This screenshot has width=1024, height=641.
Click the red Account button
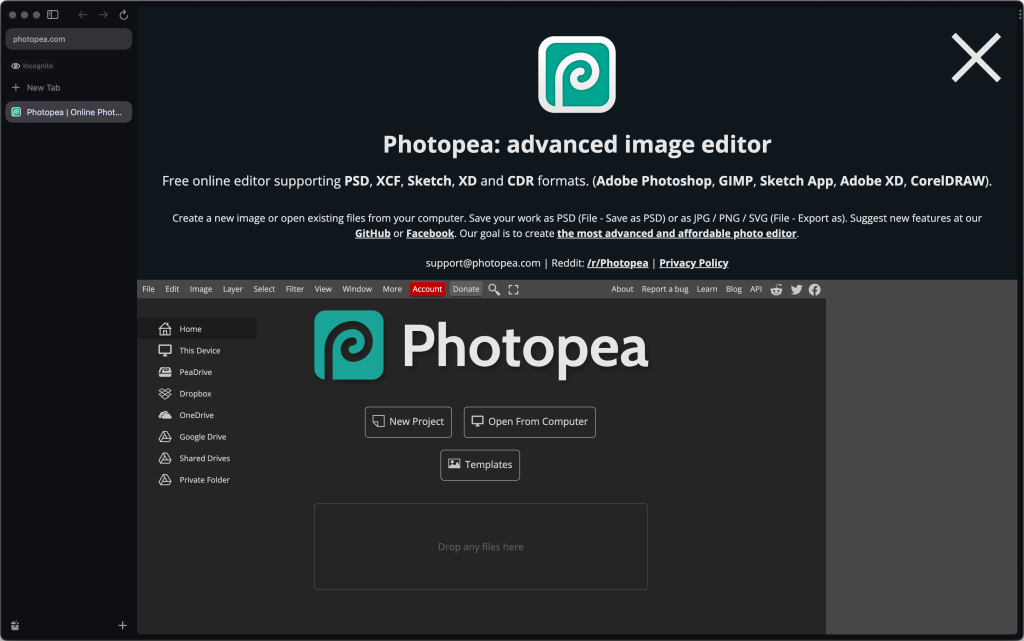pos(427,289)
